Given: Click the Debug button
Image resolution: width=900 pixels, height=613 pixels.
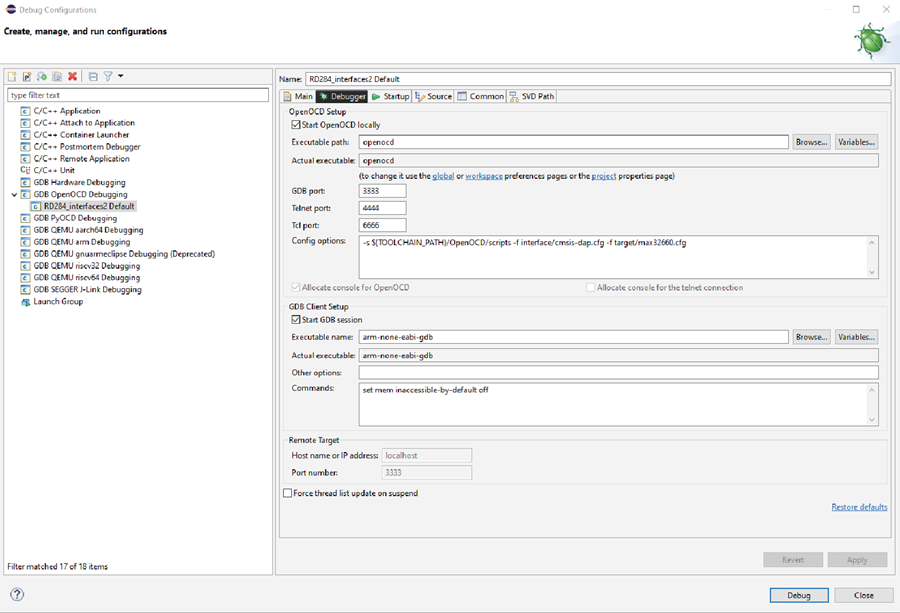Looking at the screenshot, I should point(799,595).
